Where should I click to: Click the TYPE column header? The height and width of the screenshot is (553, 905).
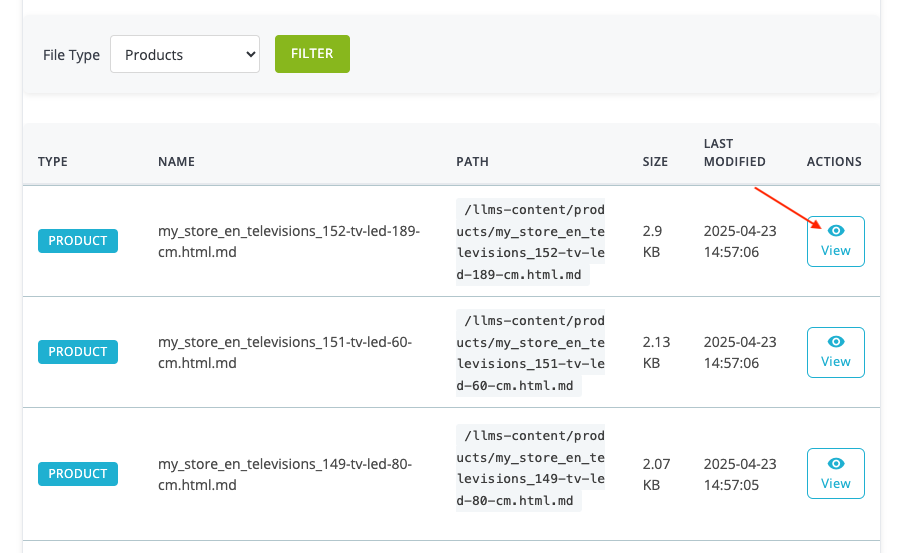point(53,162)
